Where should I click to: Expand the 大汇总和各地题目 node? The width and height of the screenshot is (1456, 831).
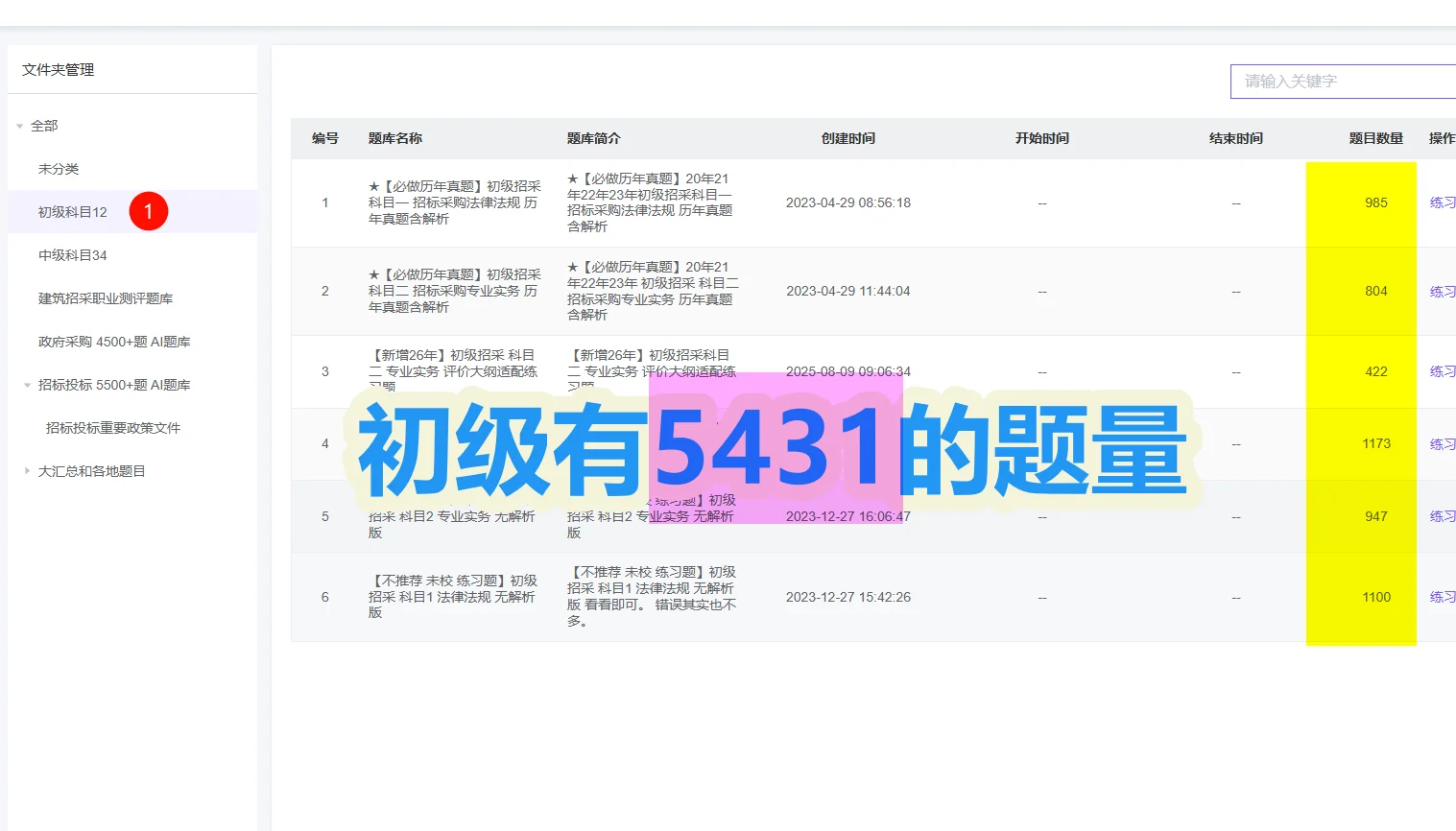[x=26, y=470]
